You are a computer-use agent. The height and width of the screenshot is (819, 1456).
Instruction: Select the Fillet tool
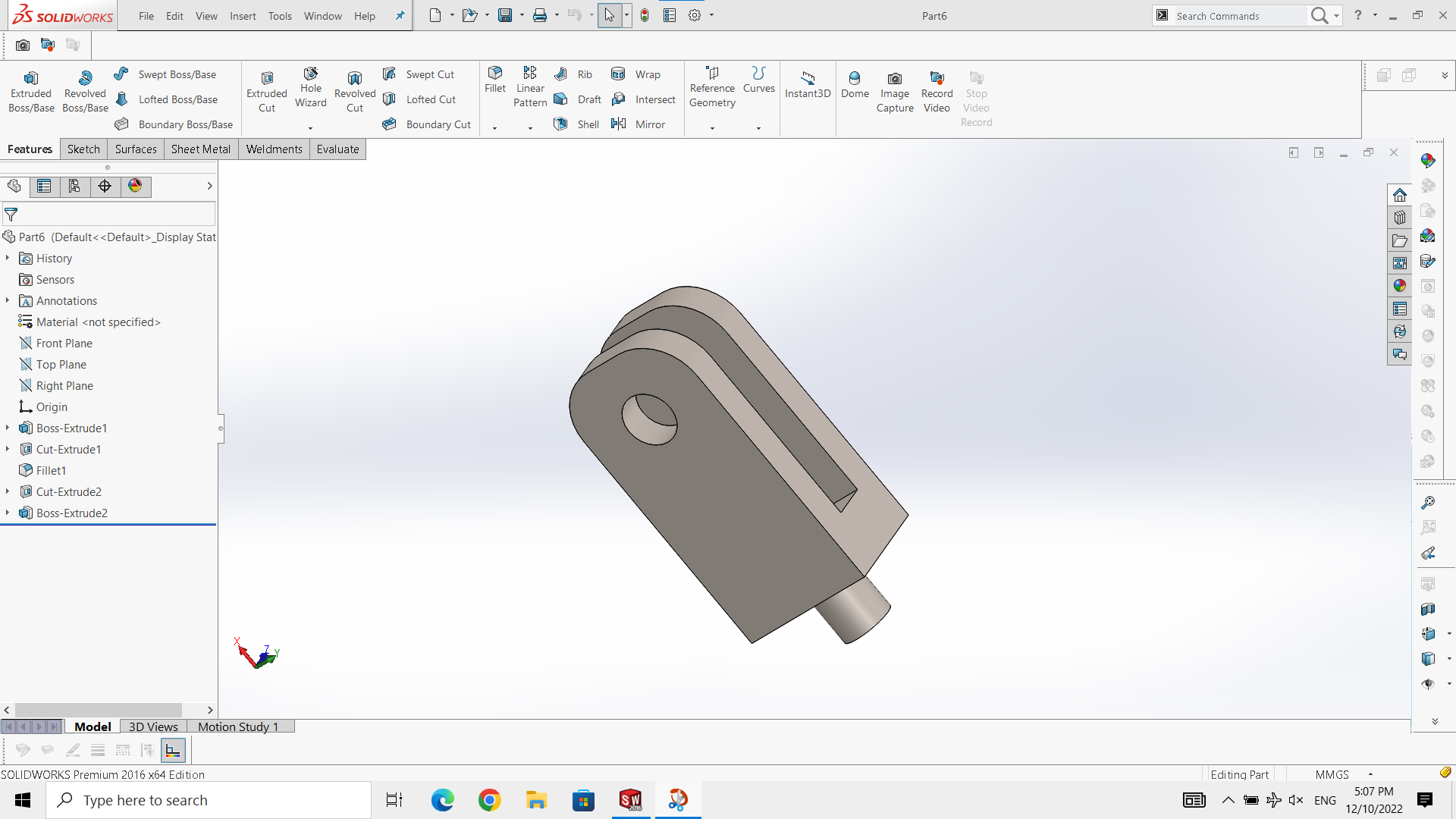495,80
